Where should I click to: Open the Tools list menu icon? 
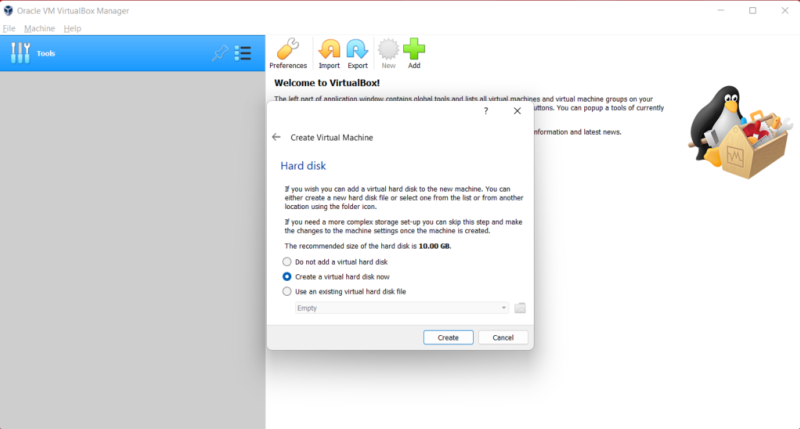(x=243, y=53)
